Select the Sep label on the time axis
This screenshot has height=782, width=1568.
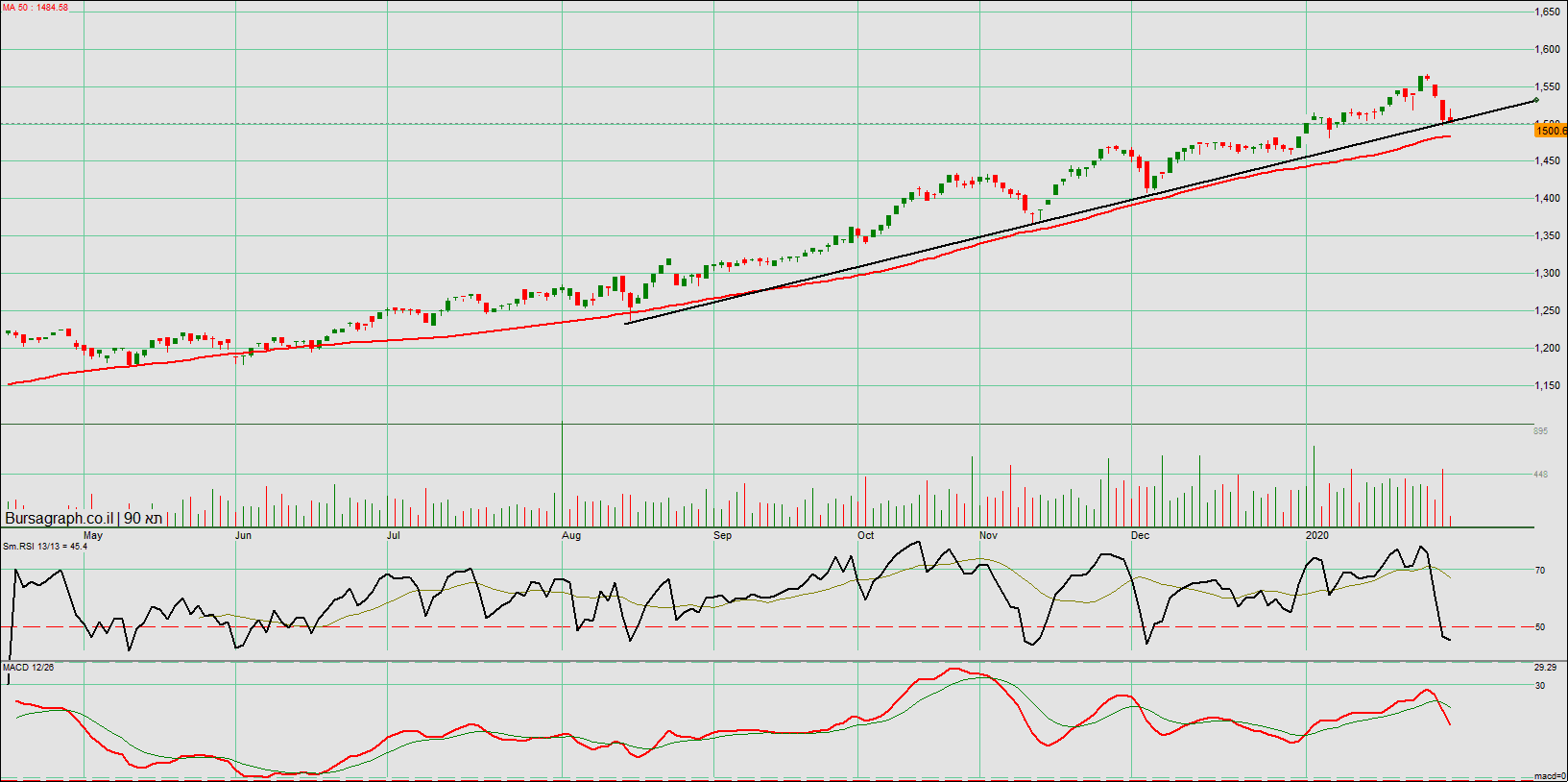[723, 536]
